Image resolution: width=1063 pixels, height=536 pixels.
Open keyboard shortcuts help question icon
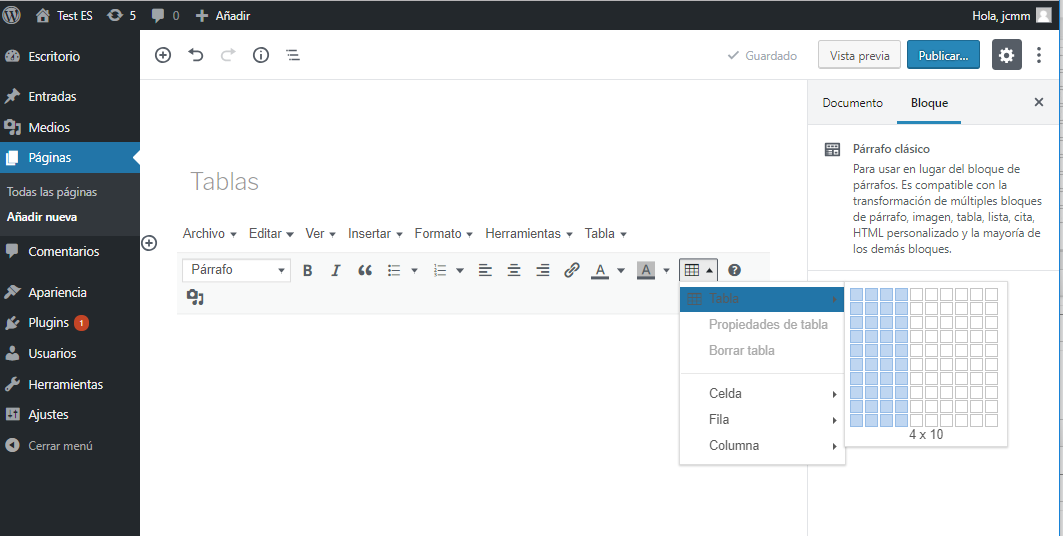734,270
